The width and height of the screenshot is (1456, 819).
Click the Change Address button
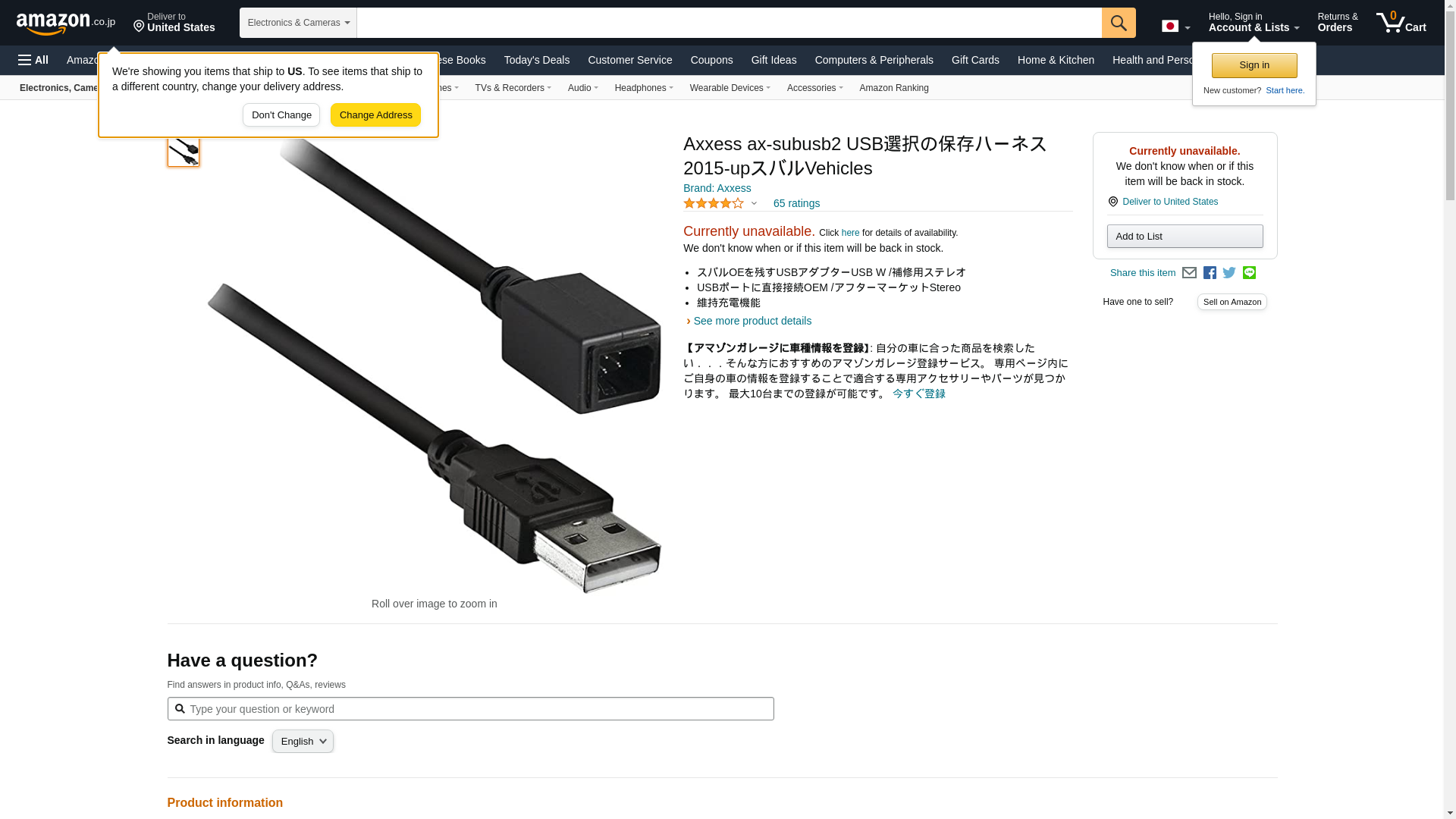[x=375, y=115]
